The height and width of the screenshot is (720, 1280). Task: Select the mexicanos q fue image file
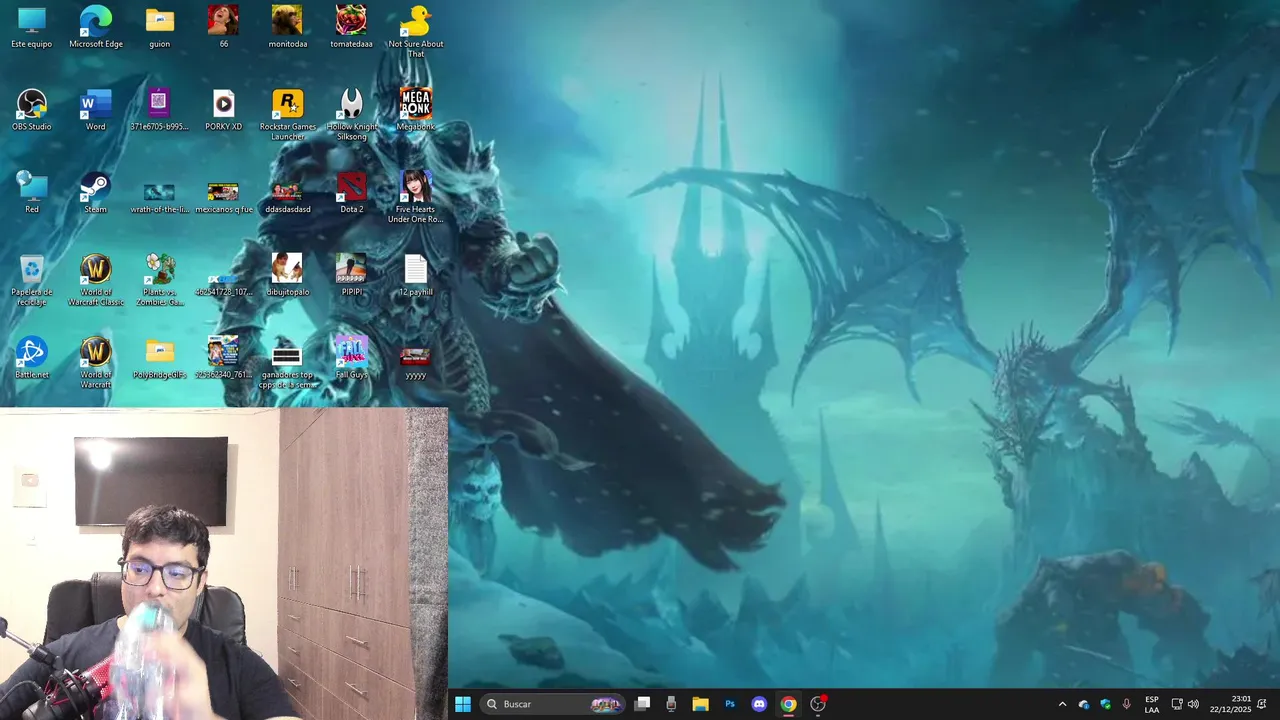pos(223,197)
